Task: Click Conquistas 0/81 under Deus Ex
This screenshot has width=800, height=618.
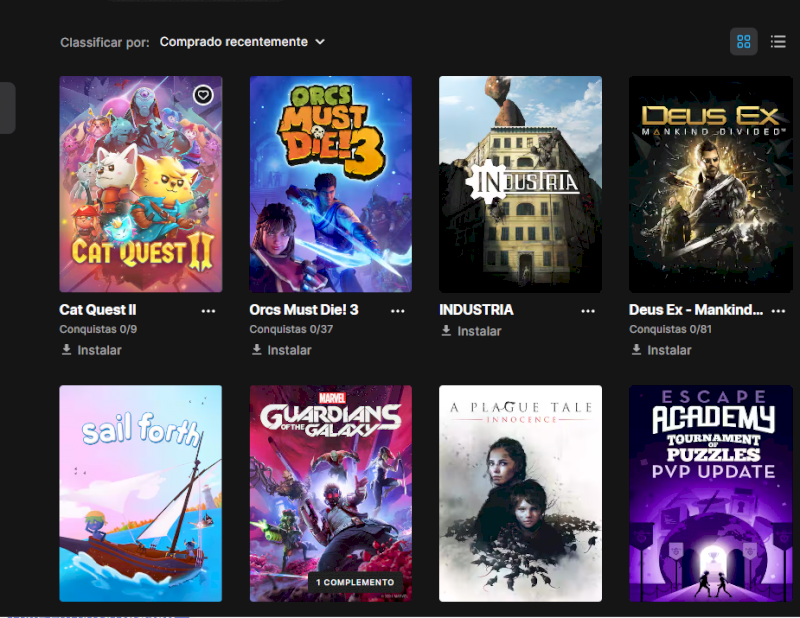Action: pyautogui.click(x=670, y=329)
